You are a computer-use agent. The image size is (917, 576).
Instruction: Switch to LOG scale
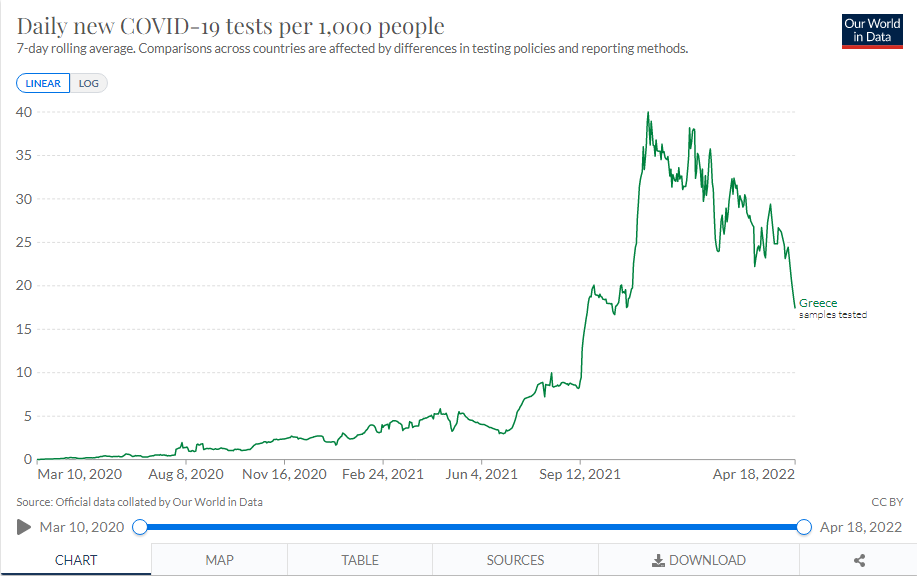coord(88,83)
